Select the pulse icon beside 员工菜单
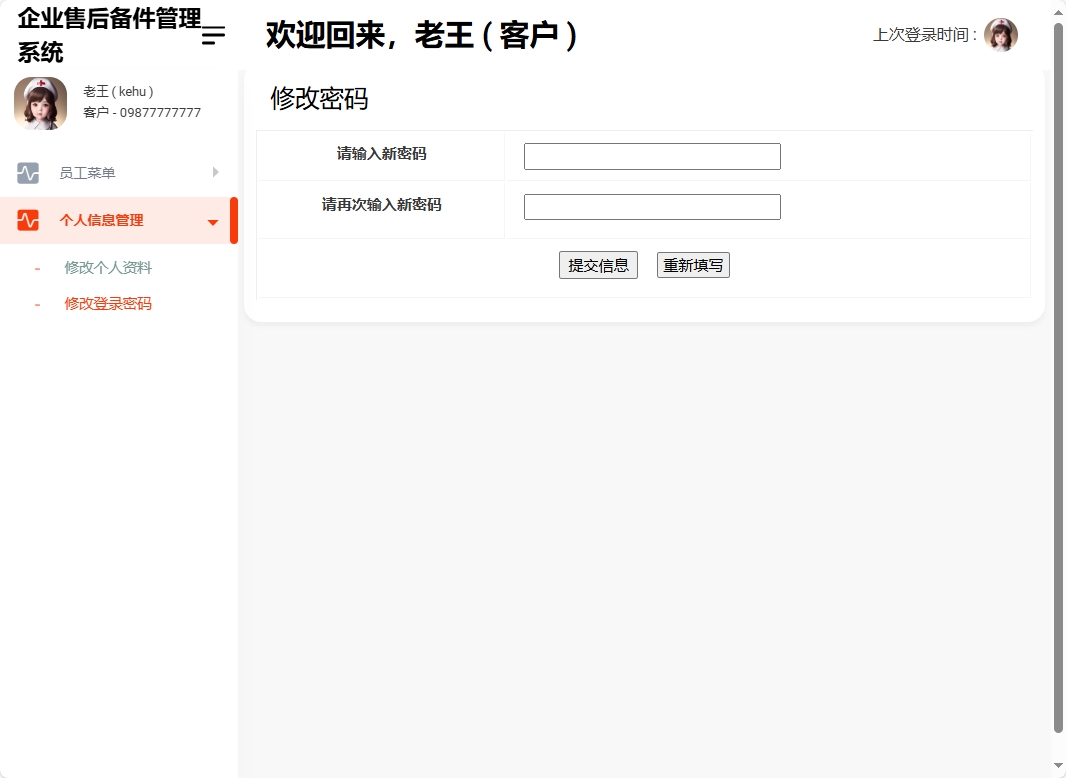 (x=27, y=172)
